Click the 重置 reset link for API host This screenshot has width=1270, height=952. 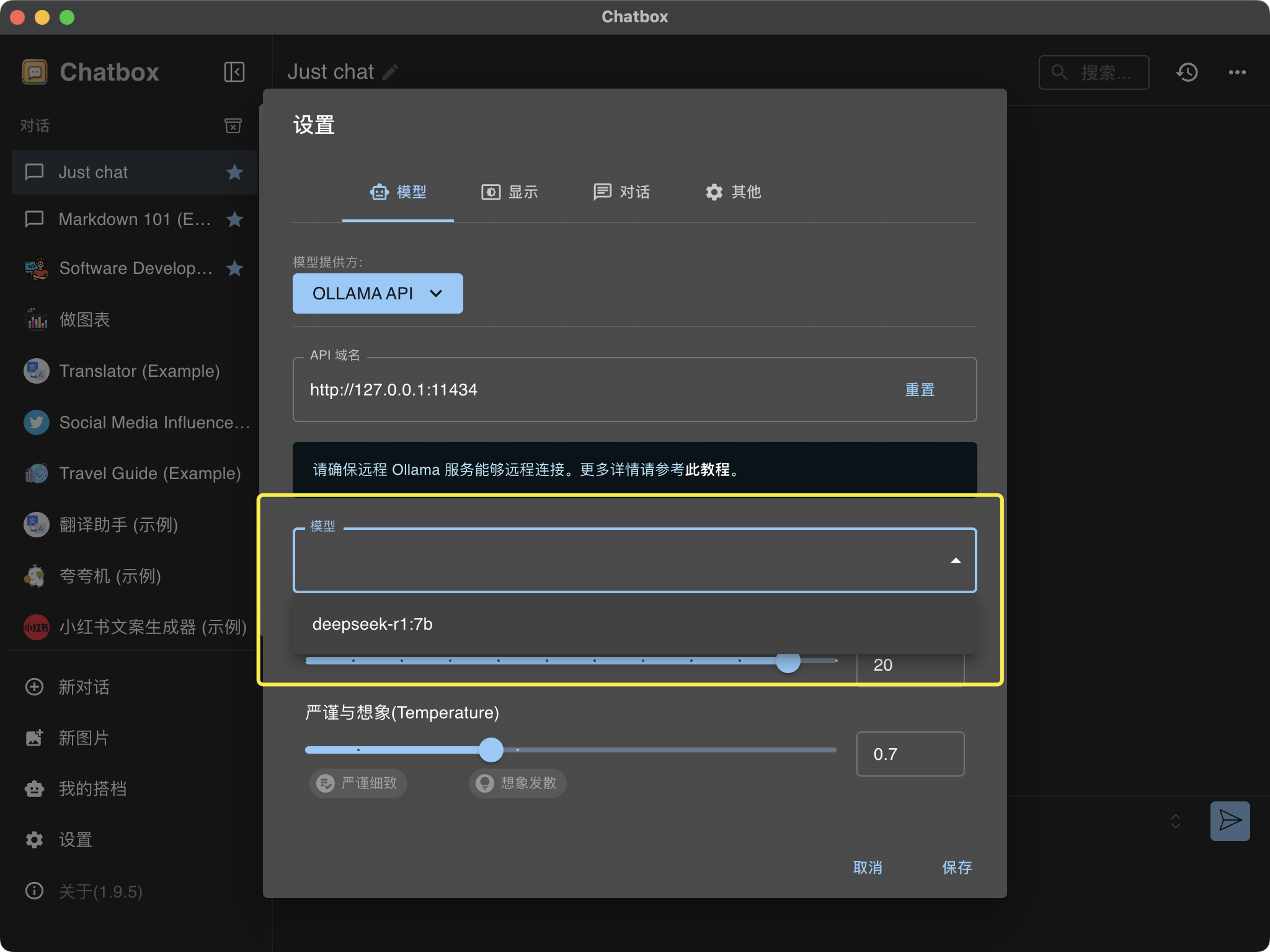point(920,390)
